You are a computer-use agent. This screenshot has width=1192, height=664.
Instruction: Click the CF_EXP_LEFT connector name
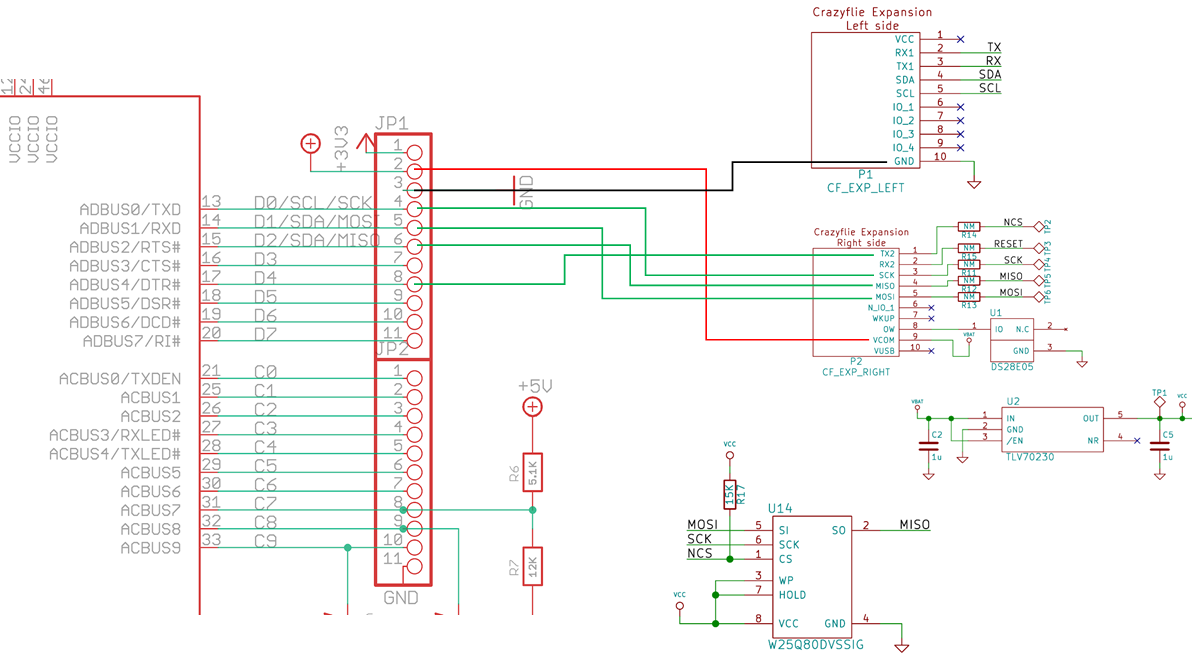tap(865, 187)
